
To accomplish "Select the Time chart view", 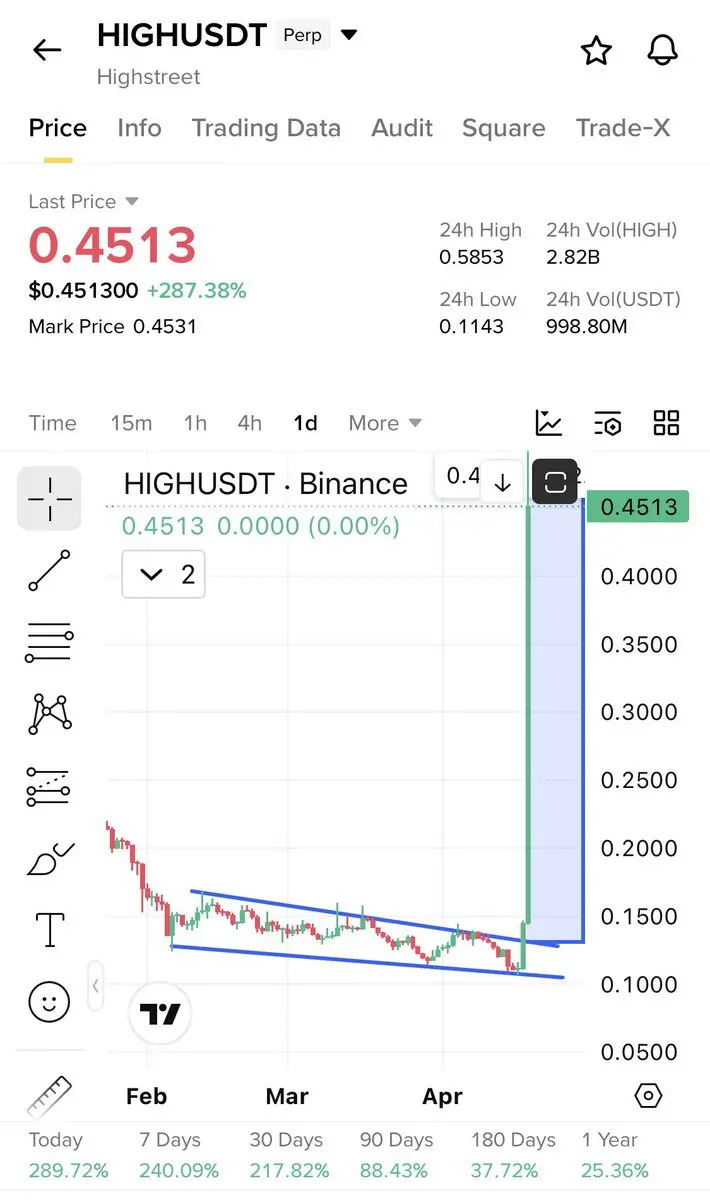I will [x=52, y=423].
